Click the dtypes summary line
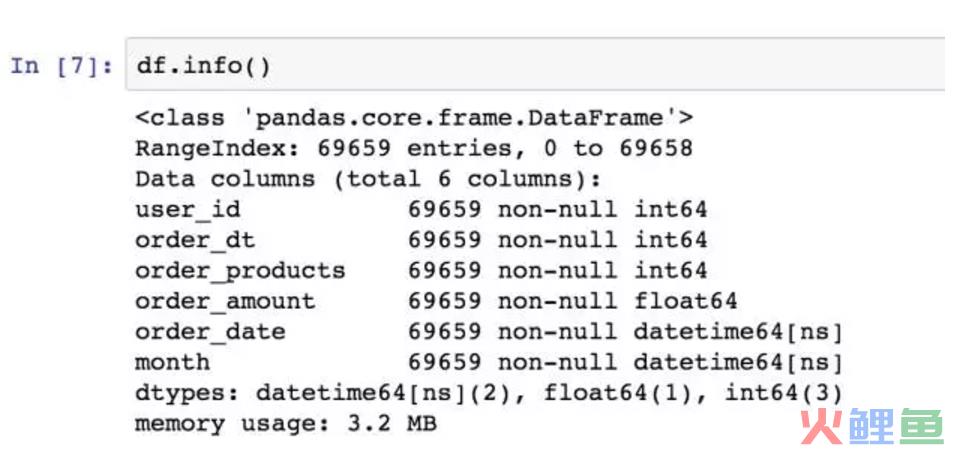The image size is (968, 450). pyautogui.click(x=489, y=393)
